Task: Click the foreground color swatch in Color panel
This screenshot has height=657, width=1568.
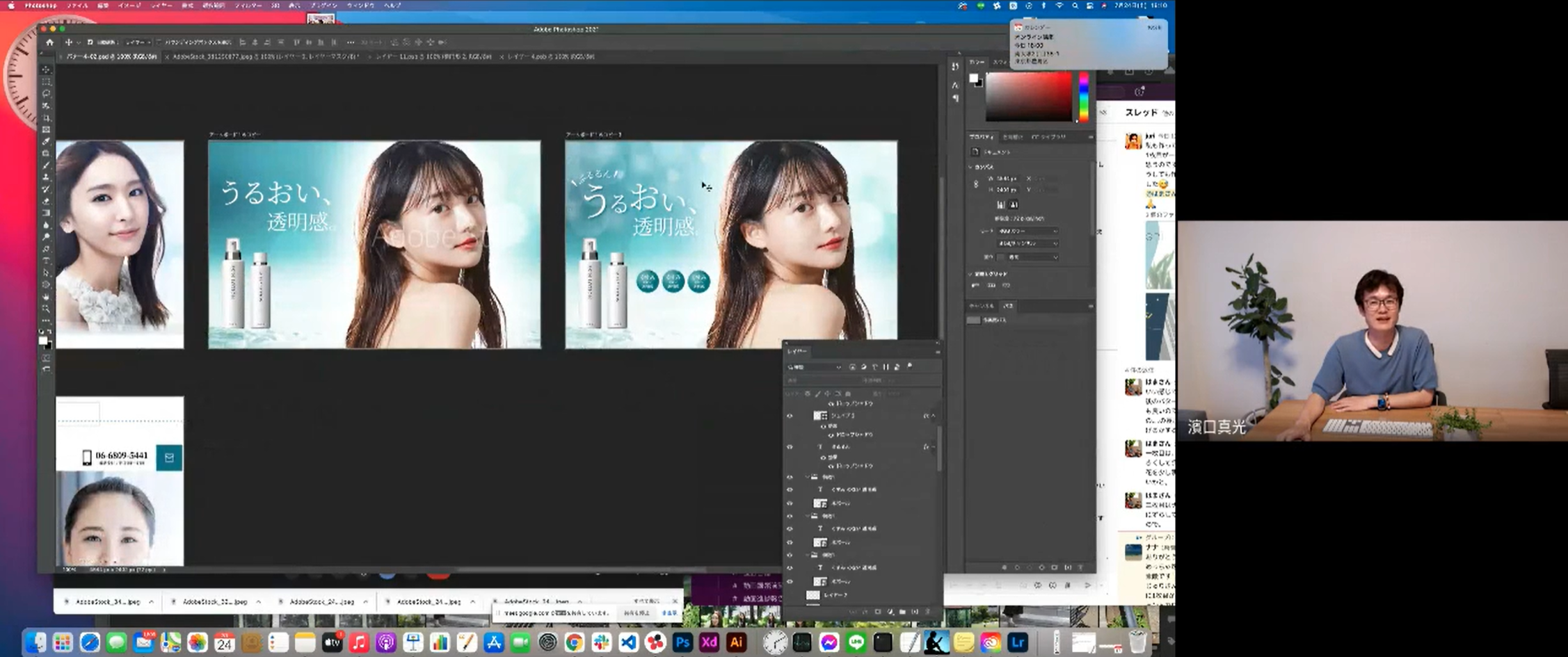Action: click(973, 78)
